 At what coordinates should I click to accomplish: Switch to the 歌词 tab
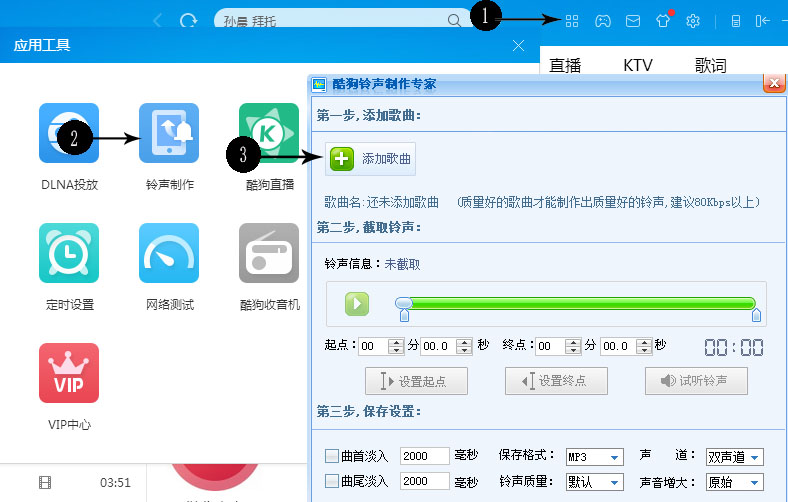(711, 65)
